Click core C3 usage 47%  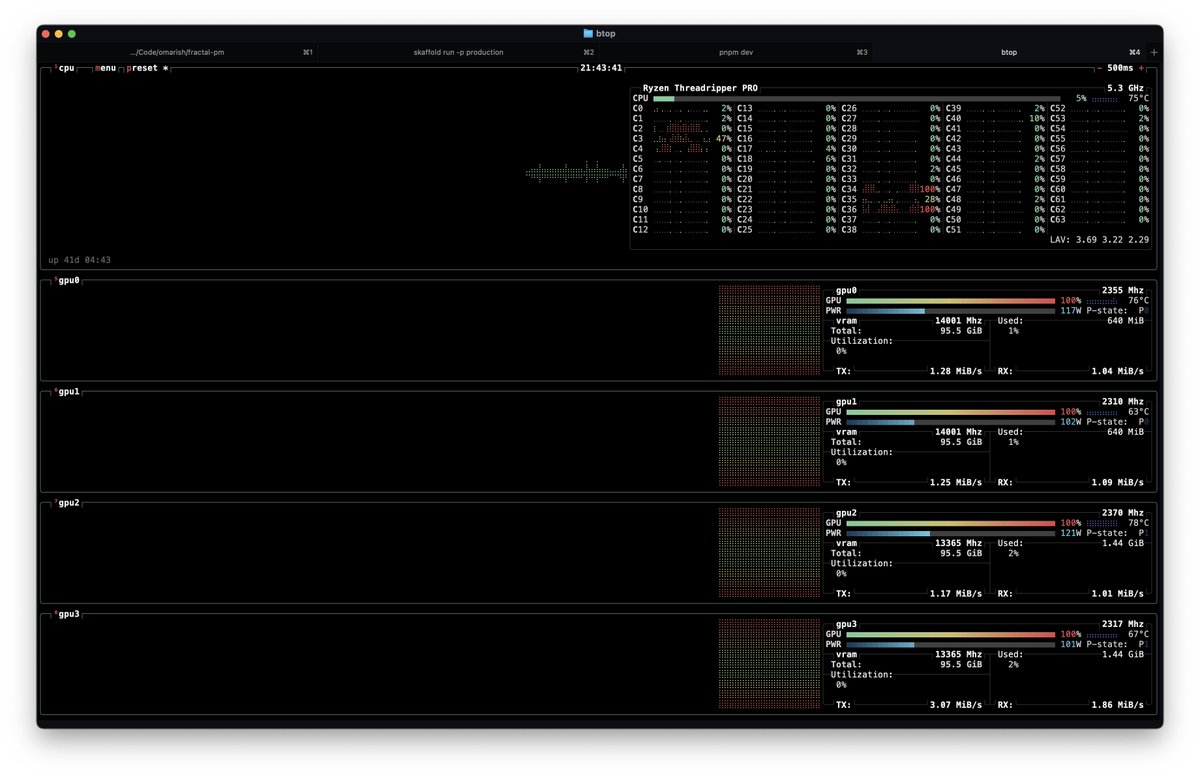pyautogui.click(x=724, y=139)
